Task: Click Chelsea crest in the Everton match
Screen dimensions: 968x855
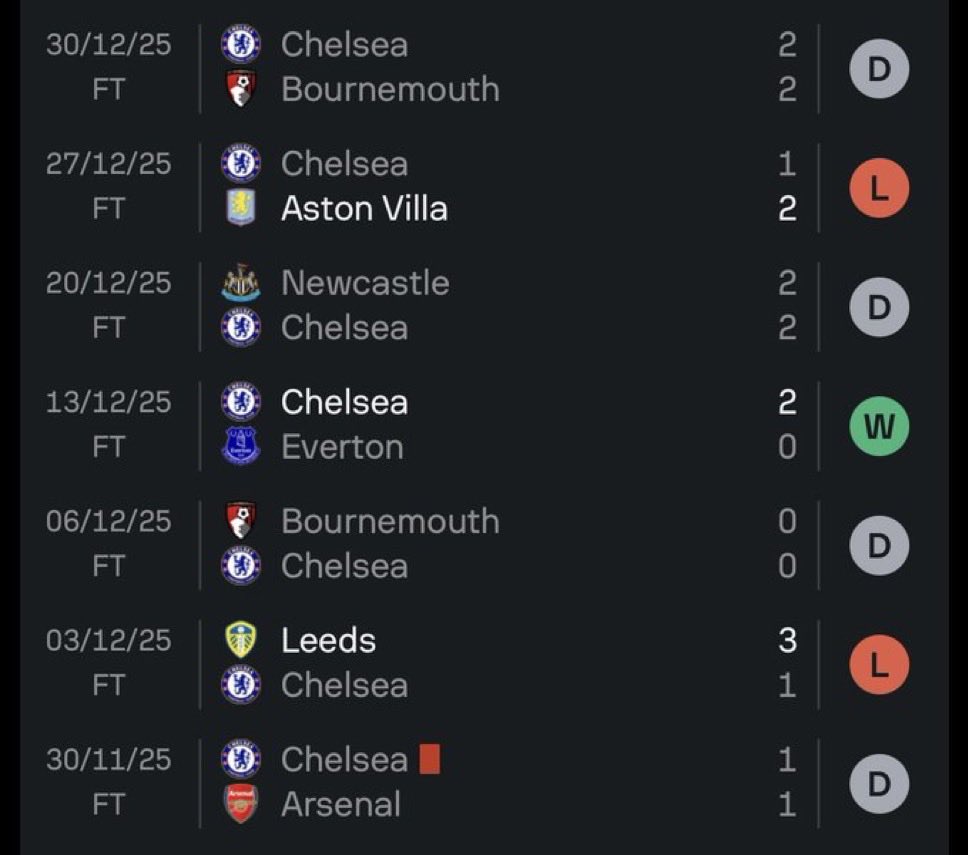Action: click(240, 402)
